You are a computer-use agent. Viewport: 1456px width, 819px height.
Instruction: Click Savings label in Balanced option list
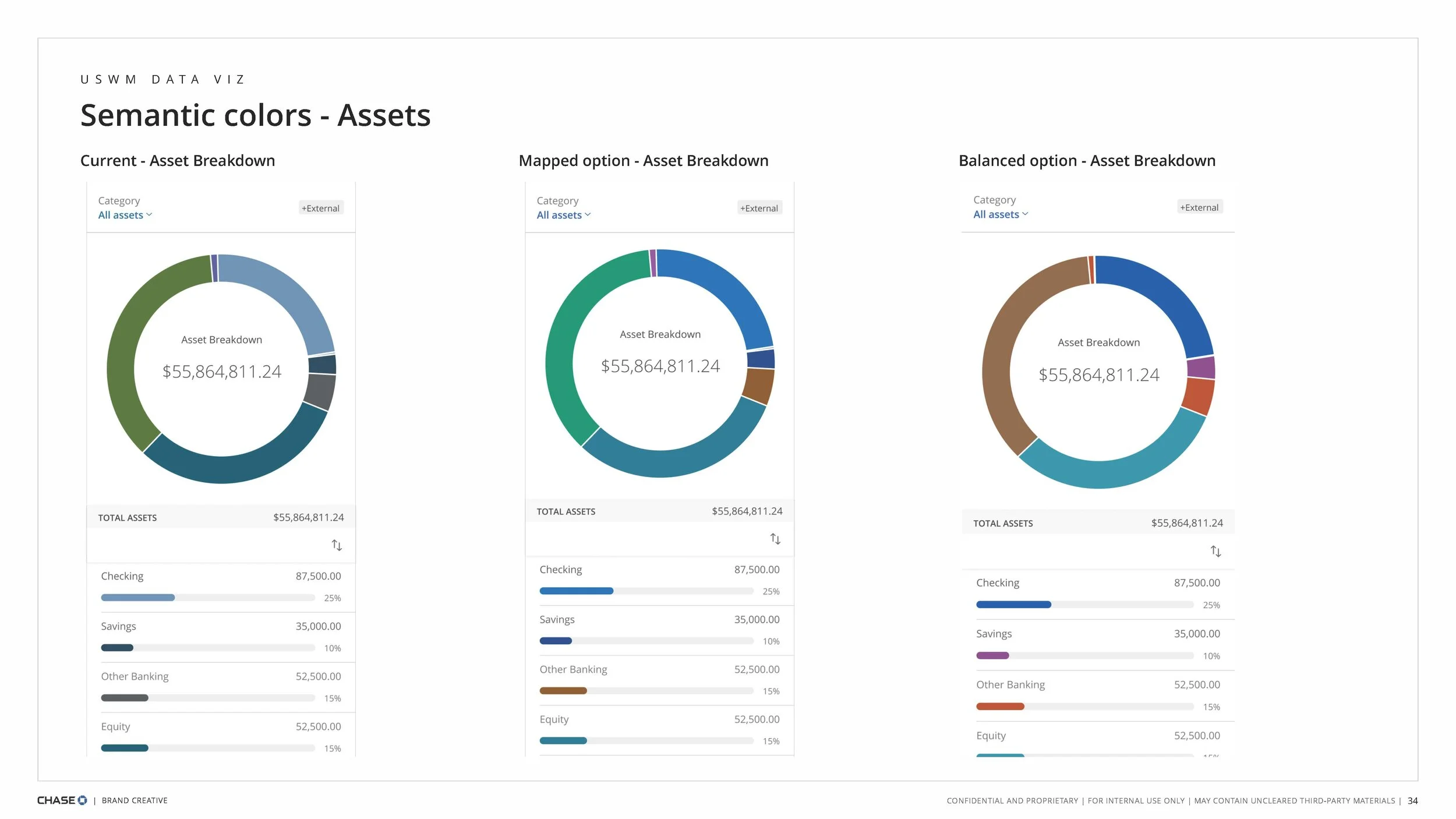tap(994, 634)
